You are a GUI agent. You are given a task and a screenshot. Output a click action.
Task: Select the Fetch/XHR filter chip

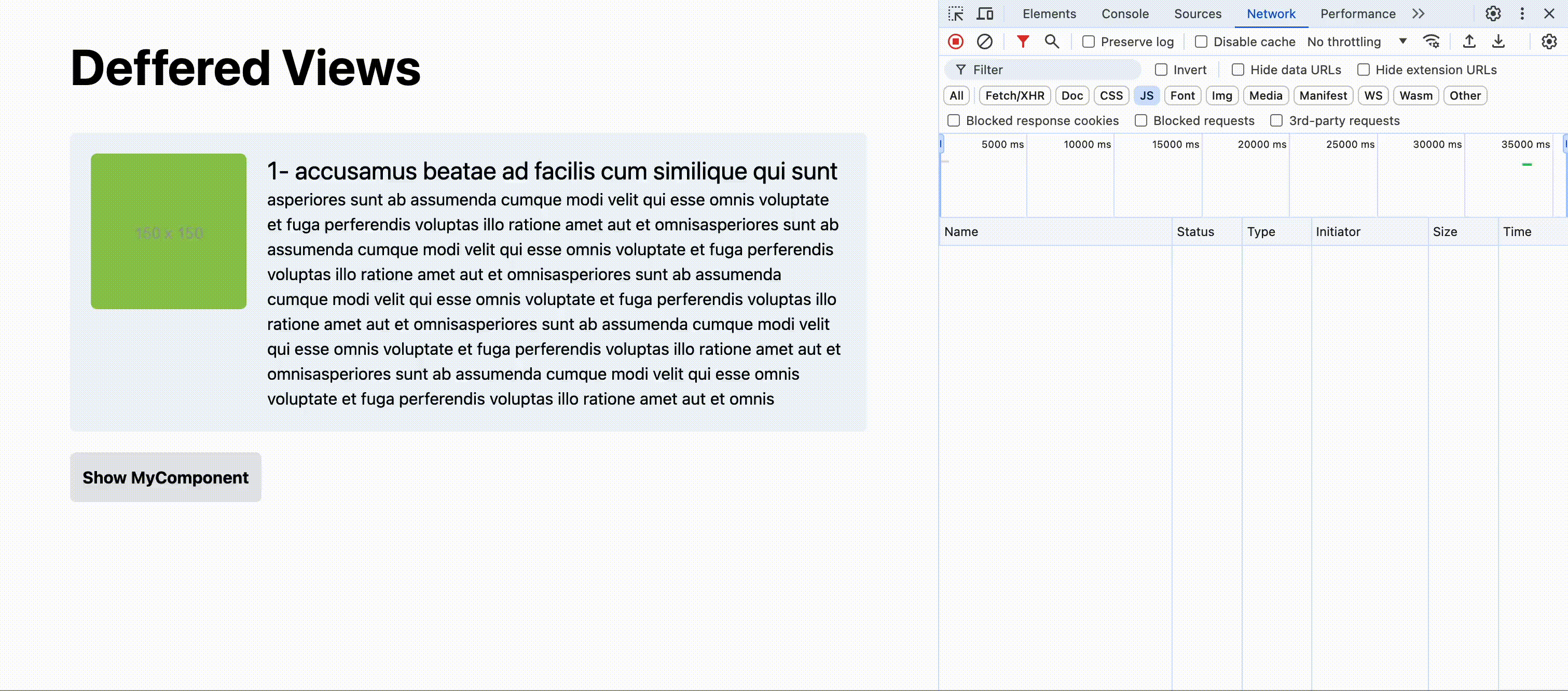coord(1014,95)
